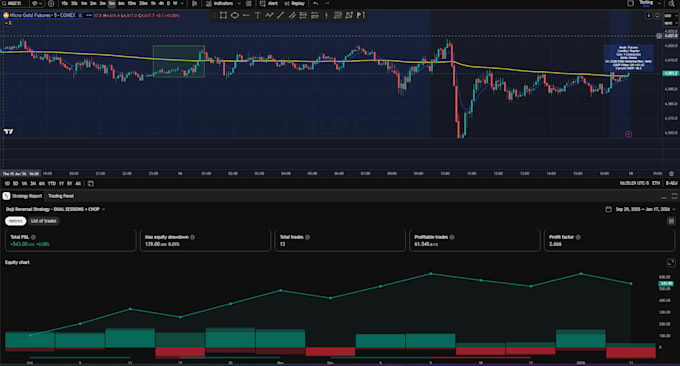Select the 30m timeframe

pos(143,3)
